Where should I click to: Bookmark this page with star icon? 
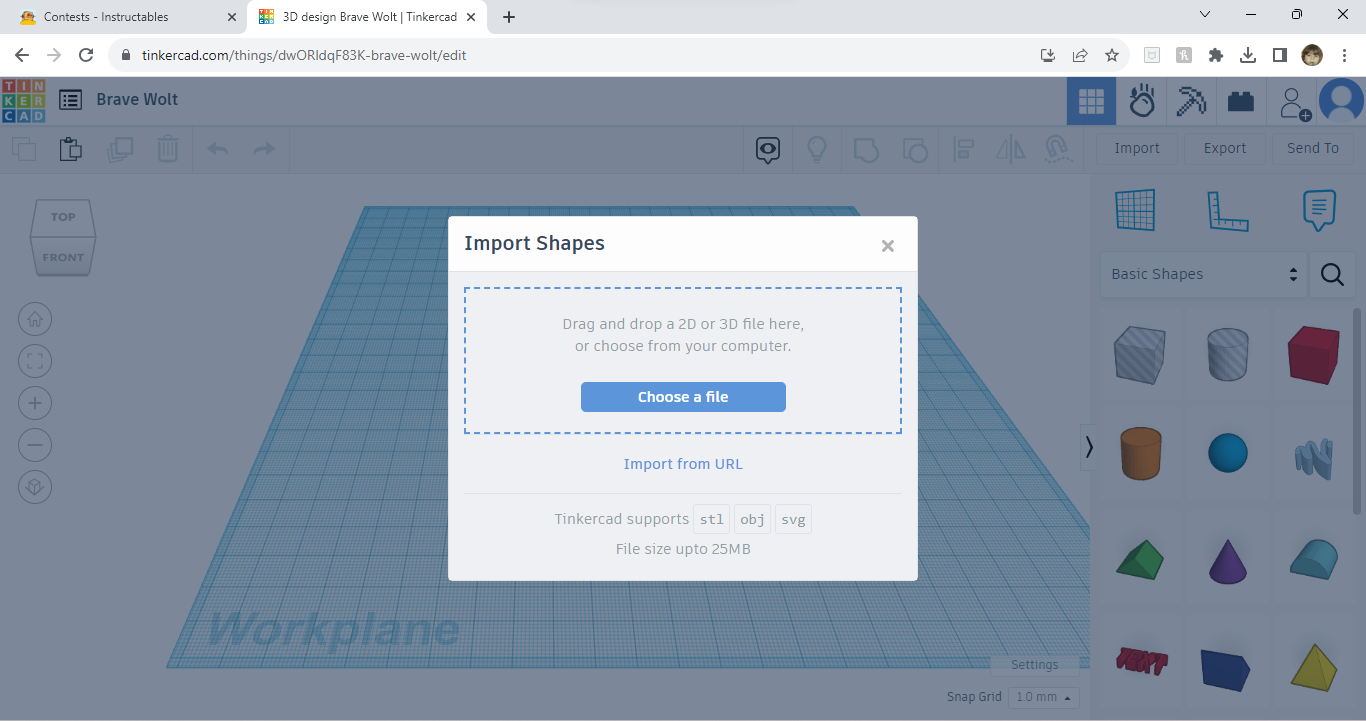pos(1112,55)
